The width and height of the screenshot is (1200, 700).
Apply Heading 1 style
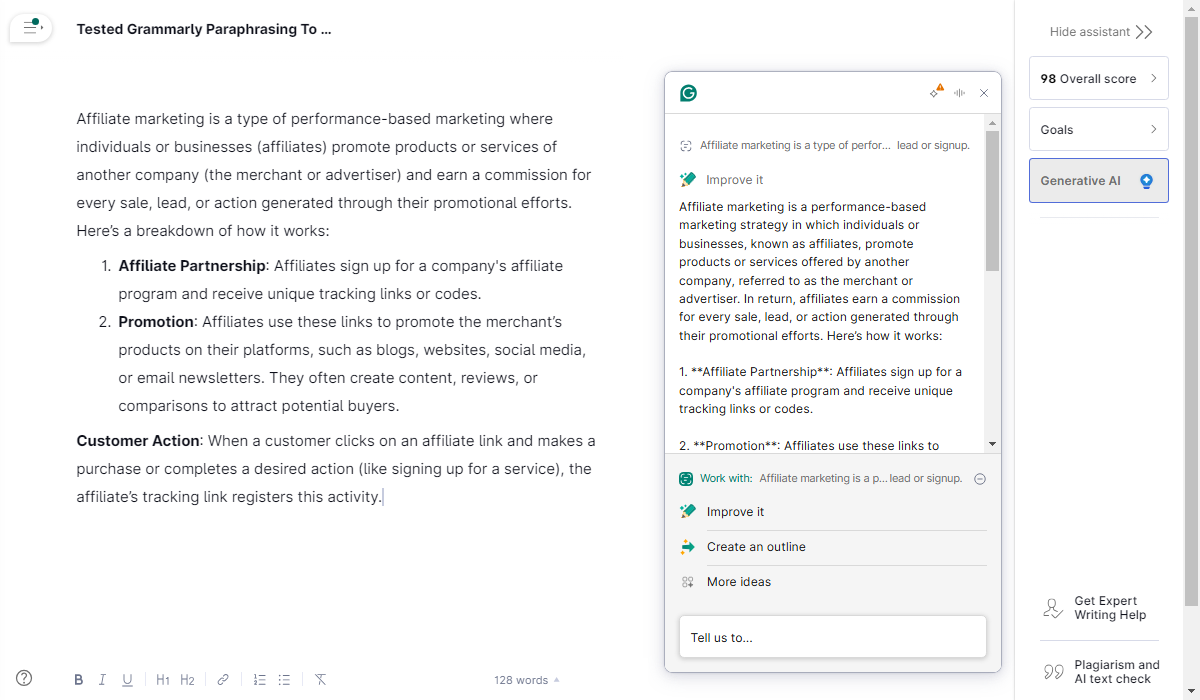pyautogui.click(x=163, y=680)
